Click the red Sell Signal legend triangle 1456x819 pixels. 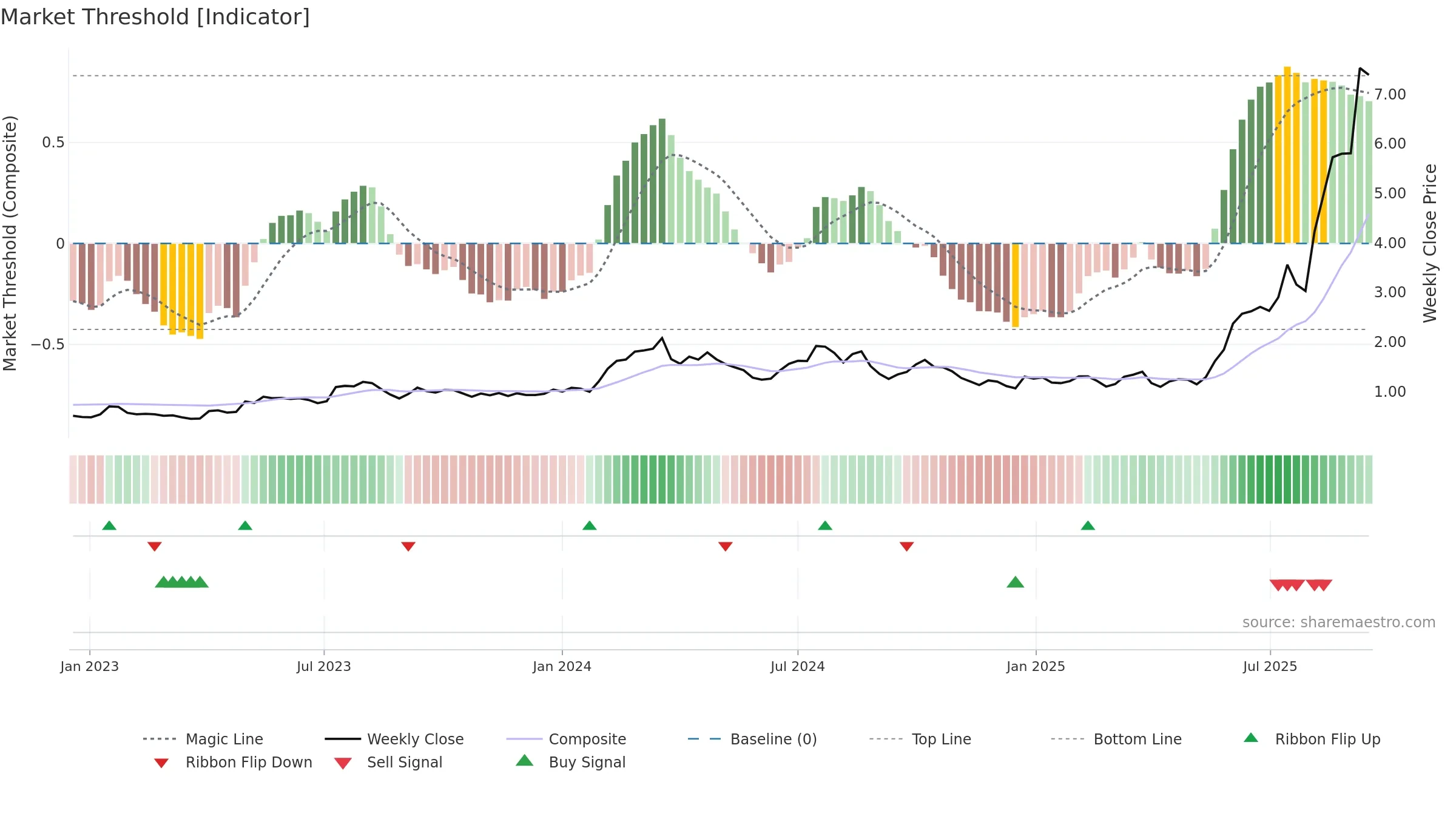tap(343, 763)
